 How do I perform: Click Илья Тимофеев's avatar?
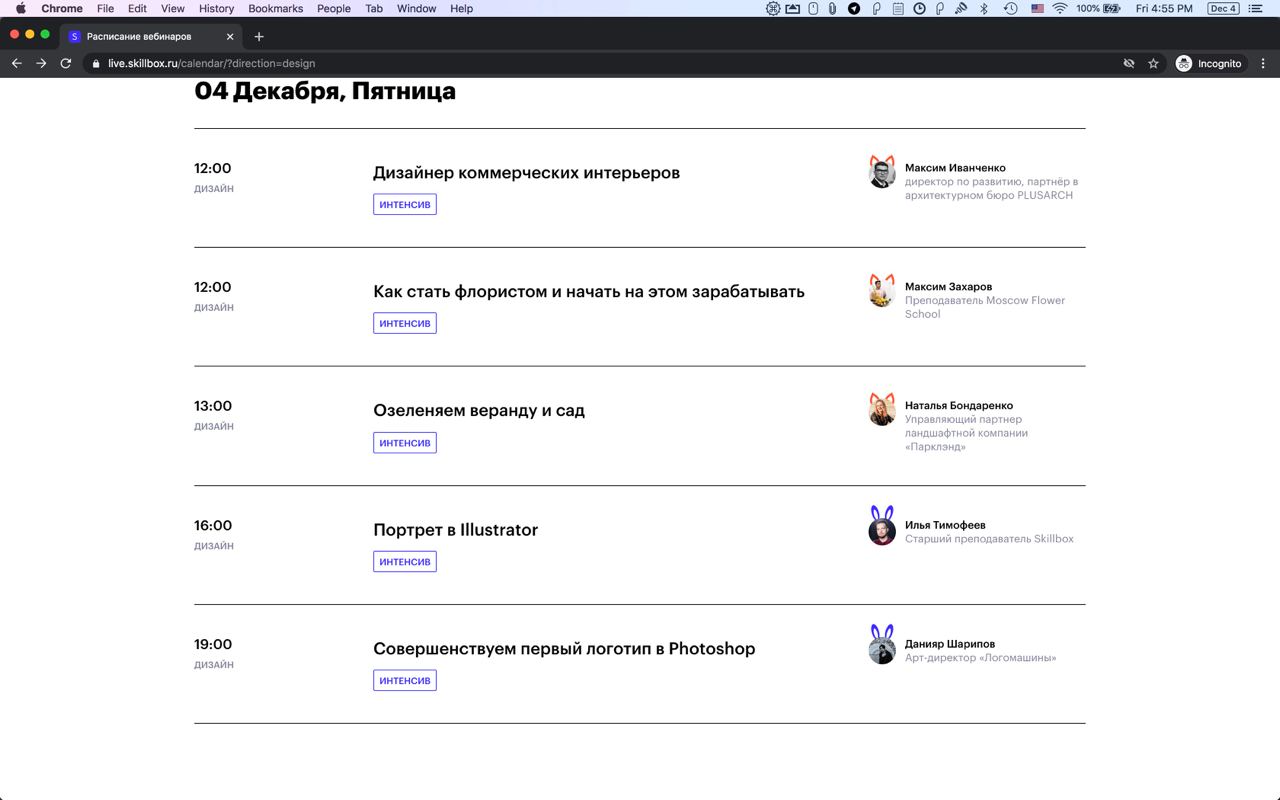(x=882, y=527)
